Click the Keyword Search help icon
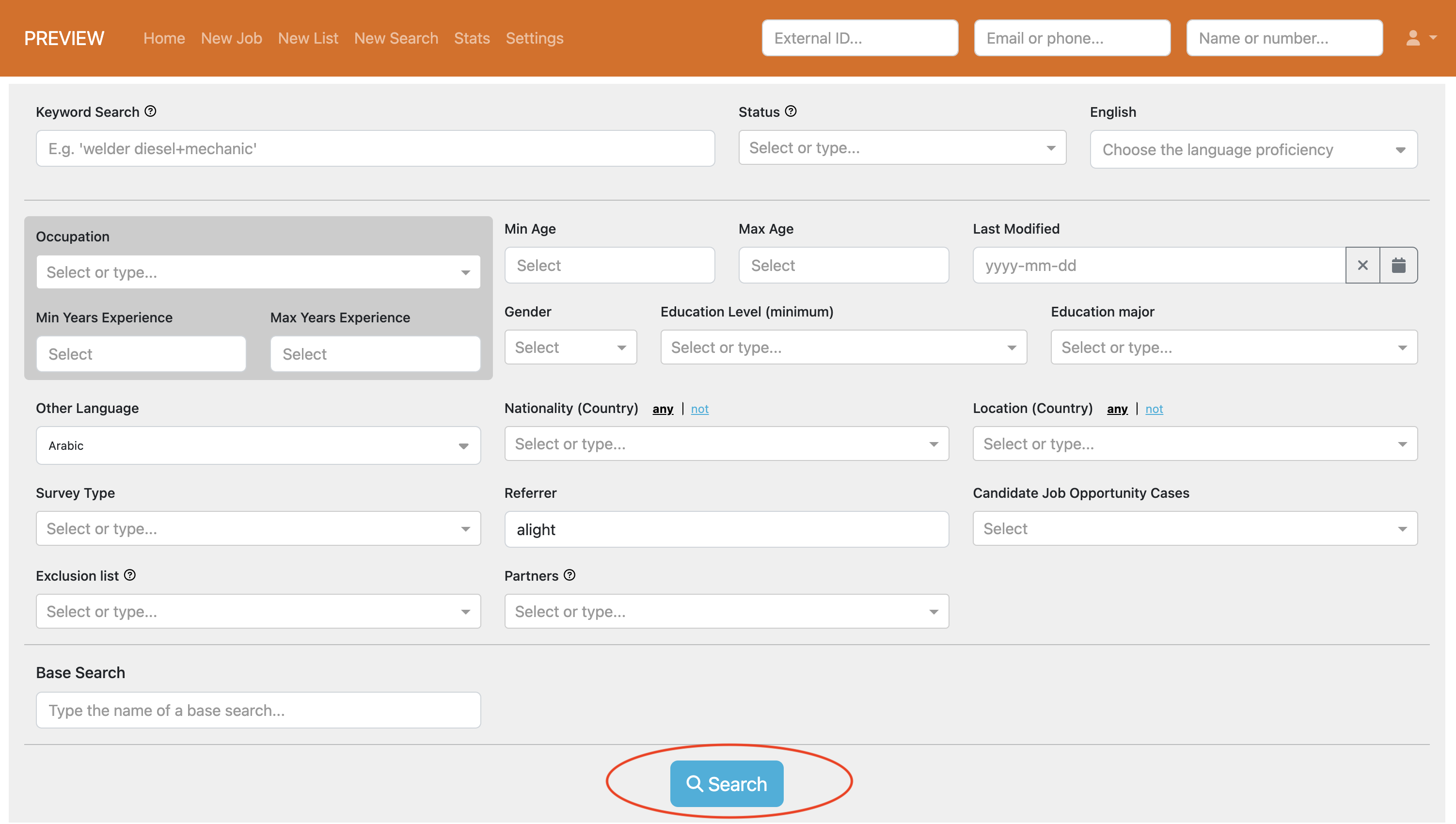 click(150, 111)
